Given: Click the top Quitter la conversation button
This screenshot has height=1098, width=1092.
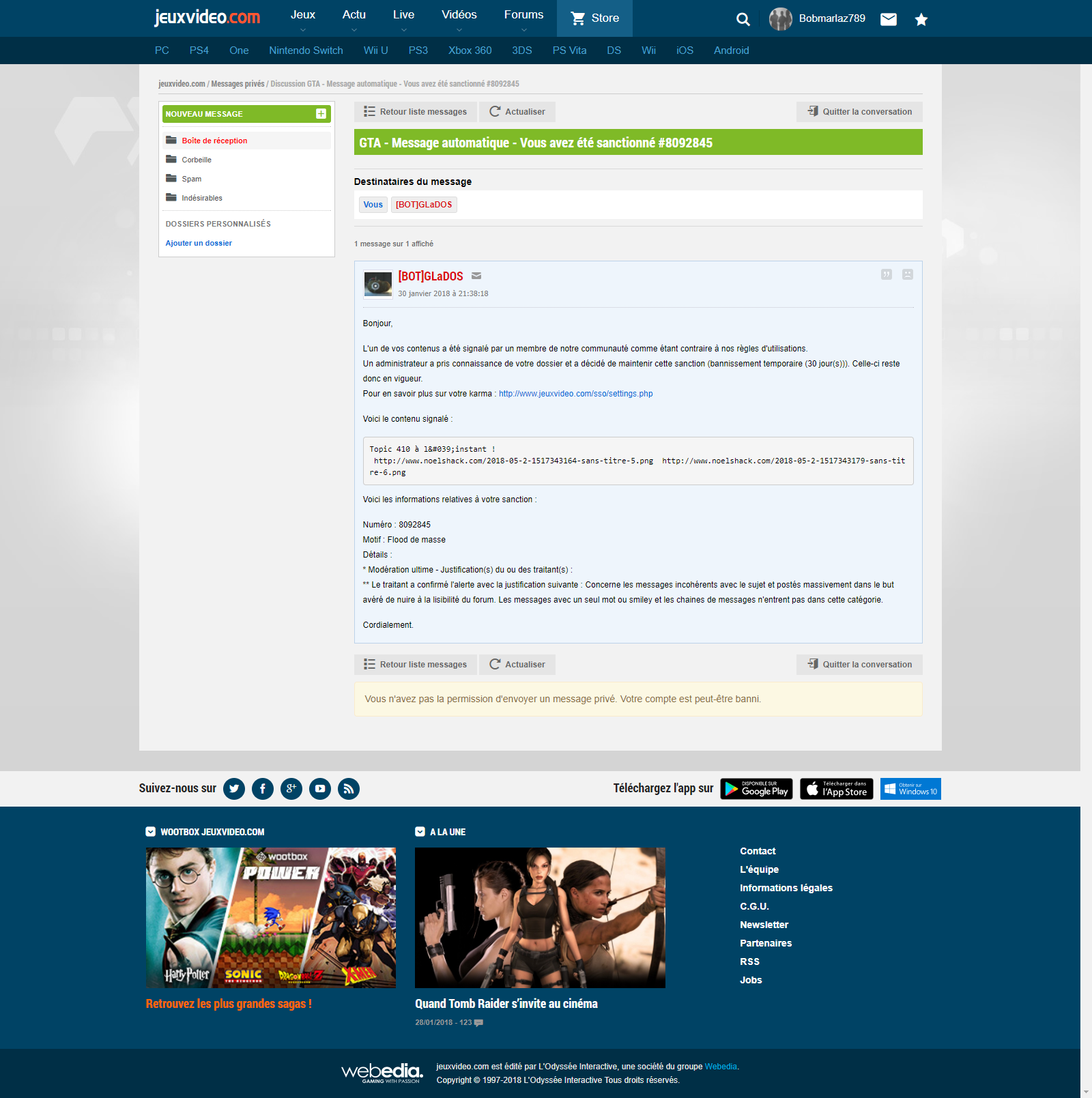Looking at the screenshot, I should [860, 112].
